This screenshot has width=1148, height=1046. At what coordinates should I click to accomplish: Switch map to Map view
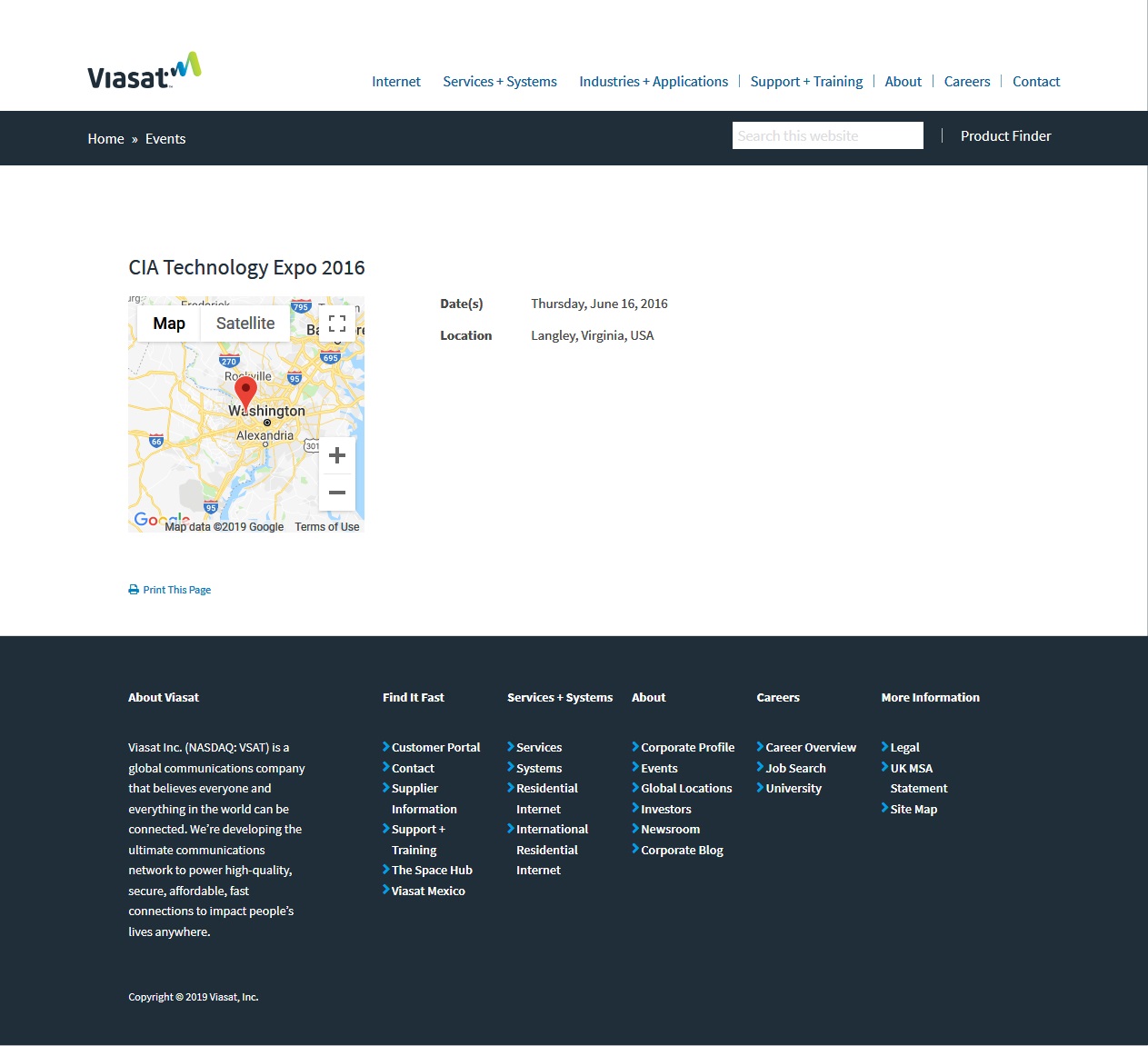point(169,324)
